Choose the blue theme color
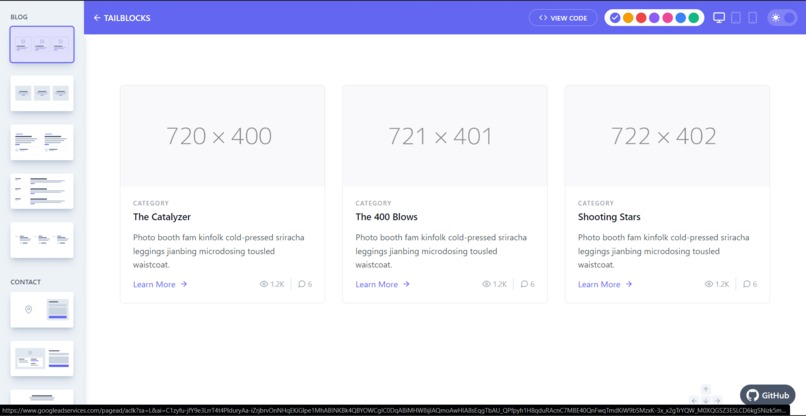 (x=680, y=17)
